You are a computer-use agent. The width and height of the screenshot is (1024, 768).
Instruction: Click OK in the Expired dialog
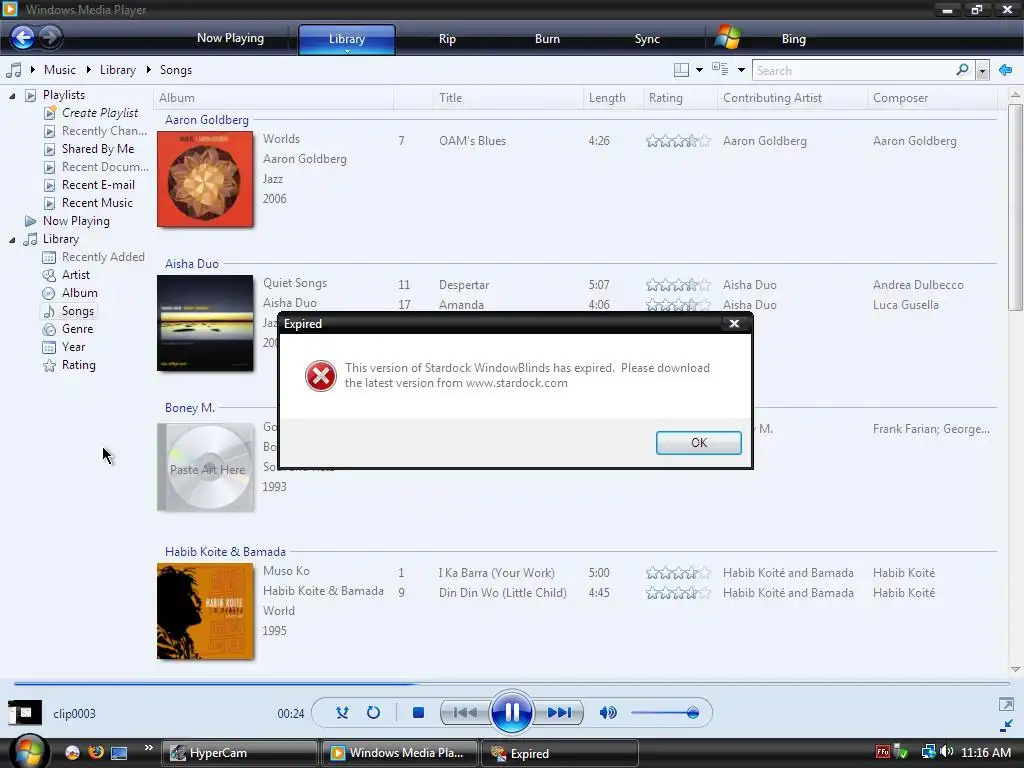point(699,443)
